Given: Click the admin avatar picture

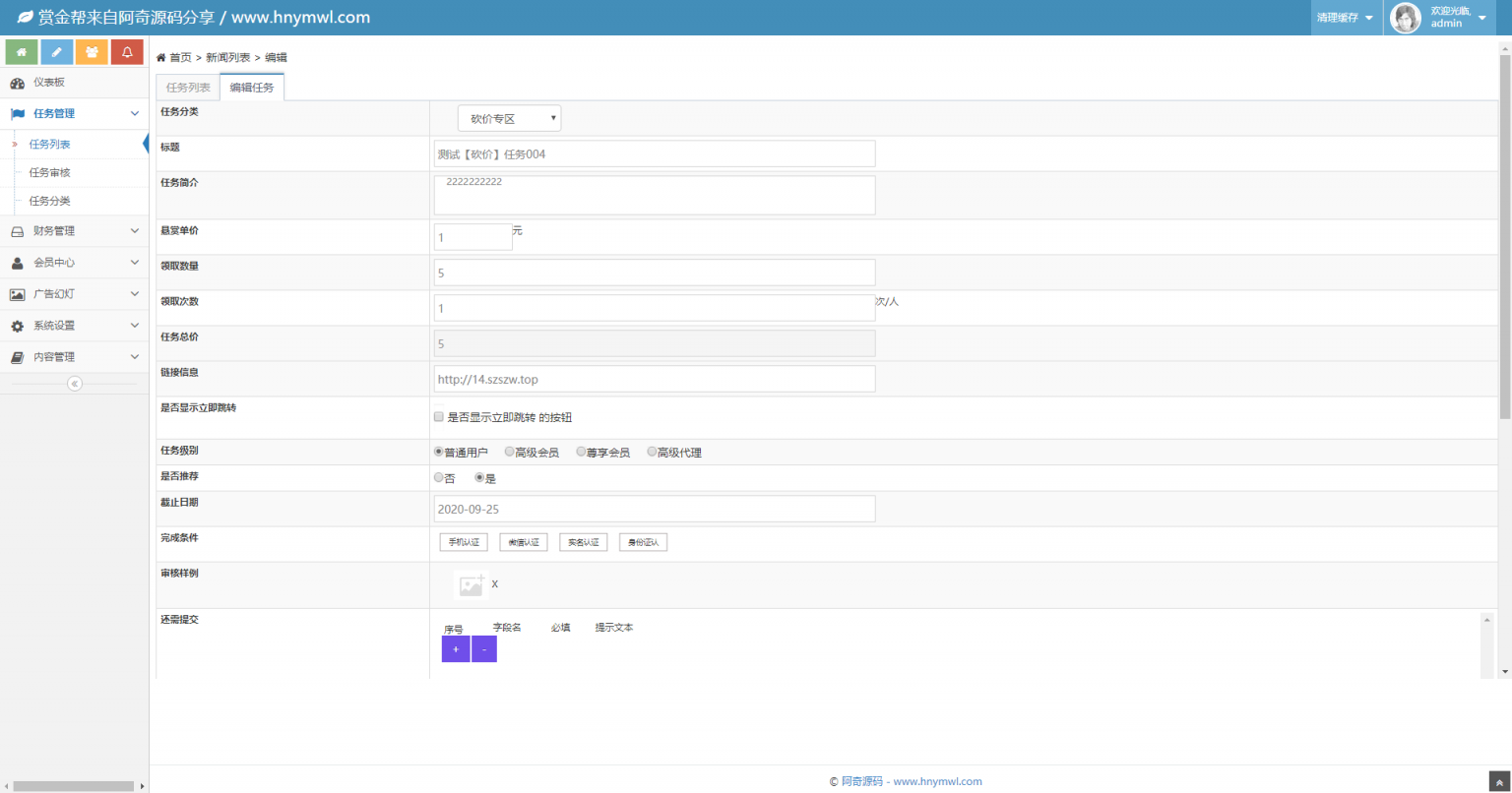Looking at the screenshot, I should [1406, 18].
